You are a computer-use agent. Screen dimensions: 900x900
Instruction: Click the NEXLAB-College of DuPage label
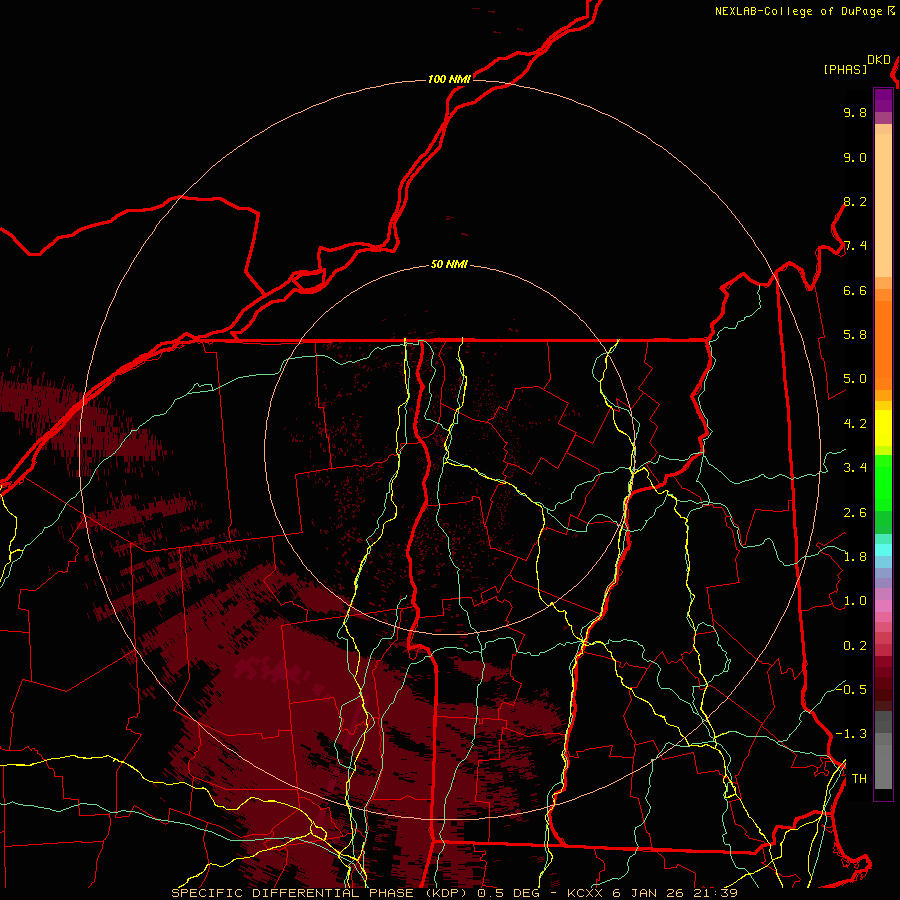(798, 11)
